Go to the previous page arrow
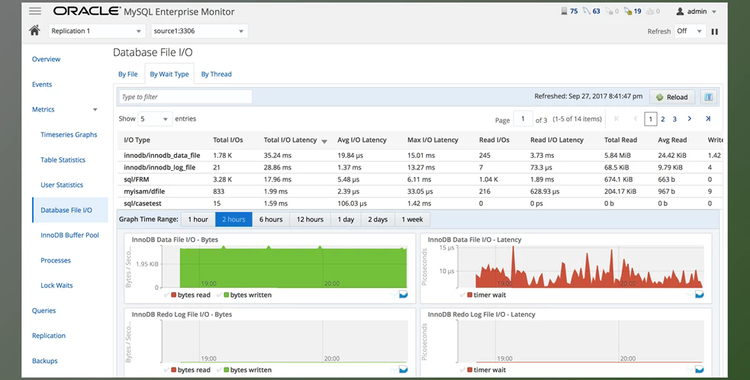750x380 pixels. pyautogui.click(x=635, y=119)
